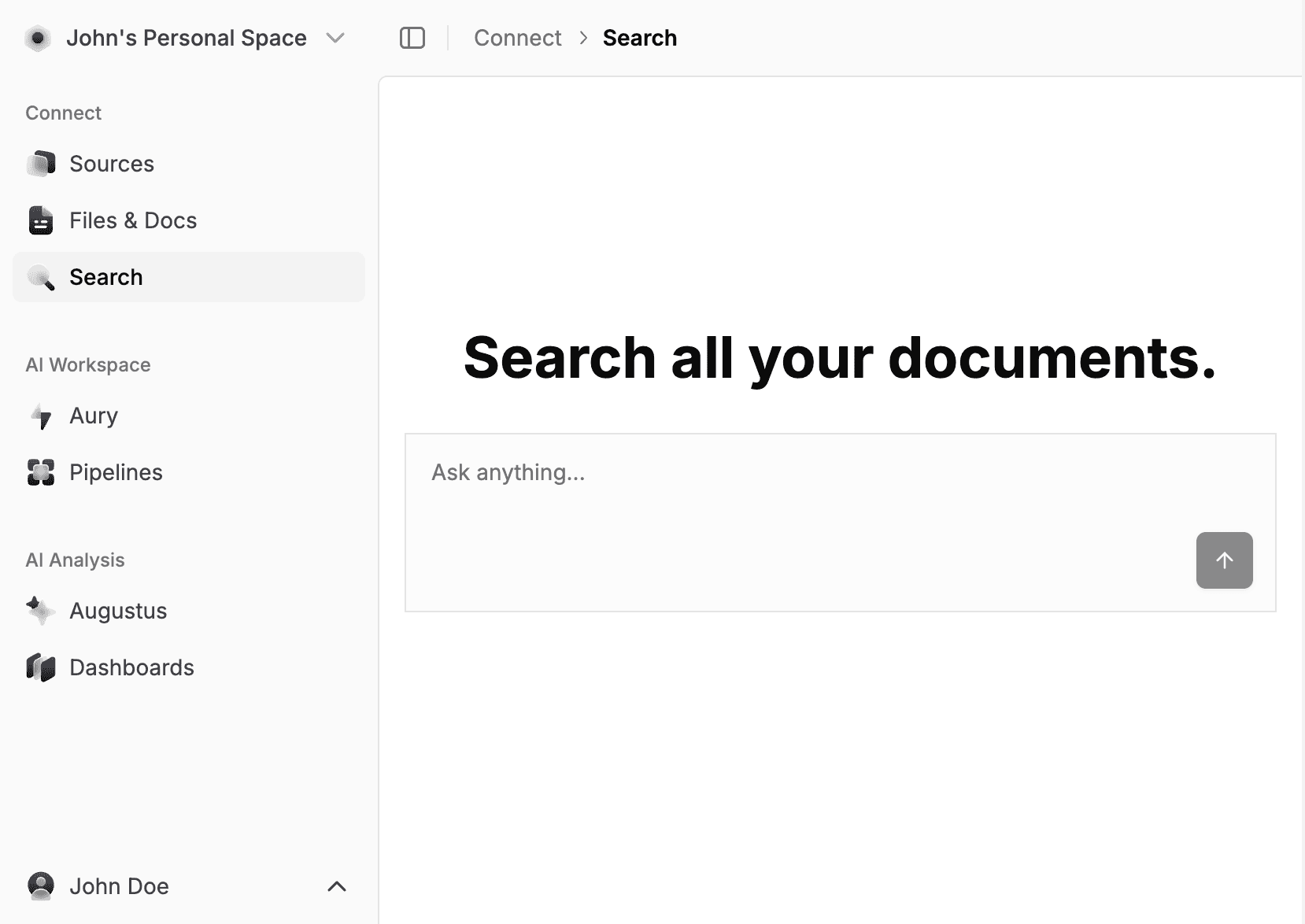Click John Doe's avatar icon
Image resolution: width=1305 pixels, height=924 pixels.
[x=41, y=885]
